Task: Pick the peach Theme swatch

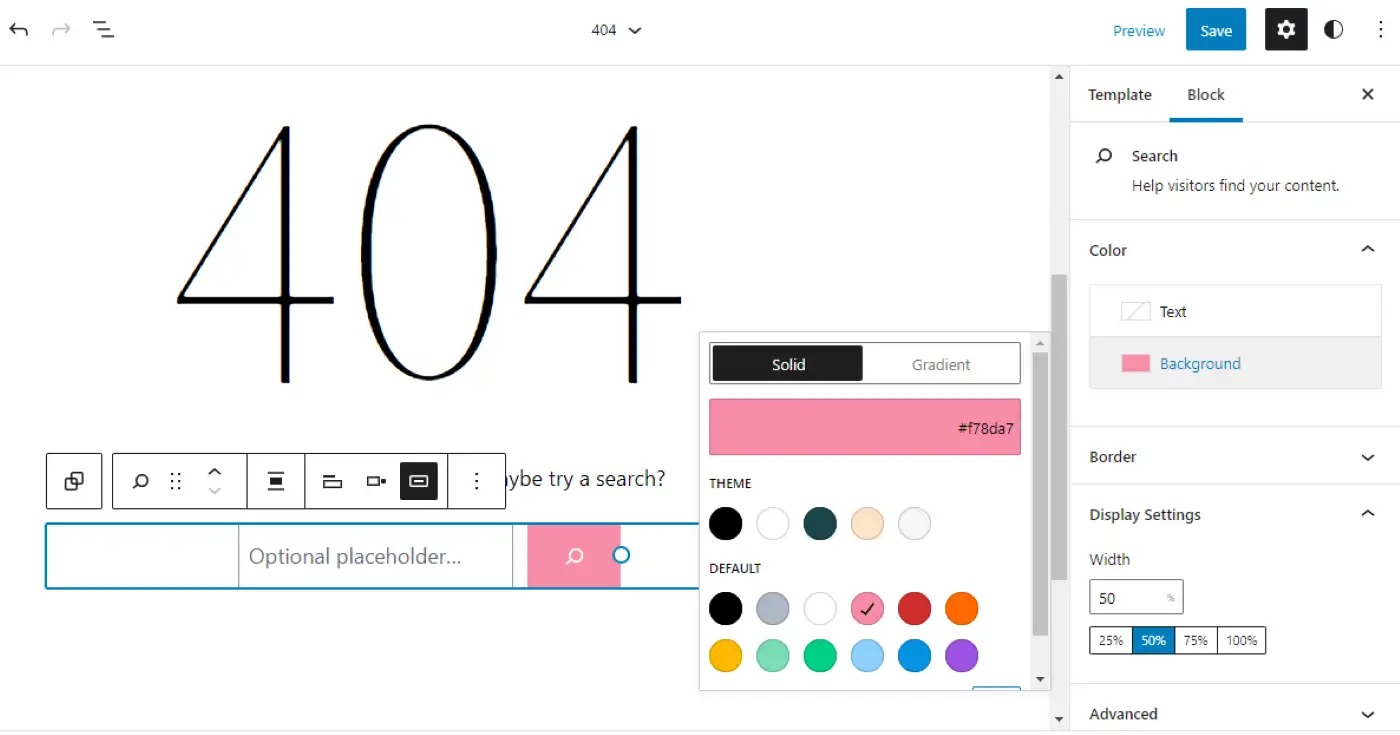Action: 867,523
